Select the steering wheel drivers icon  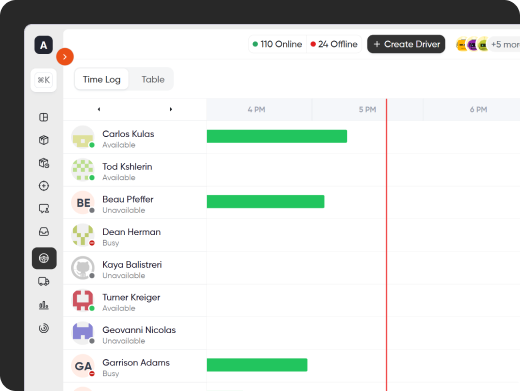tap(44, 258)
